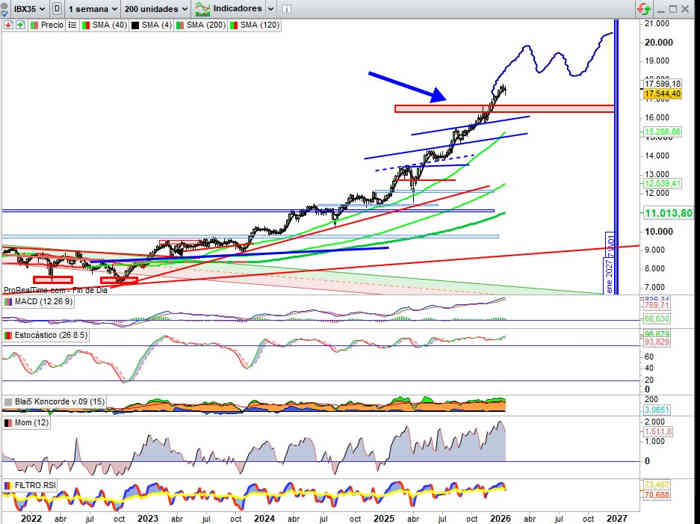700x524 pixels.
Task: Click the Mom (12) indicator icon
Action: (8, 424)
